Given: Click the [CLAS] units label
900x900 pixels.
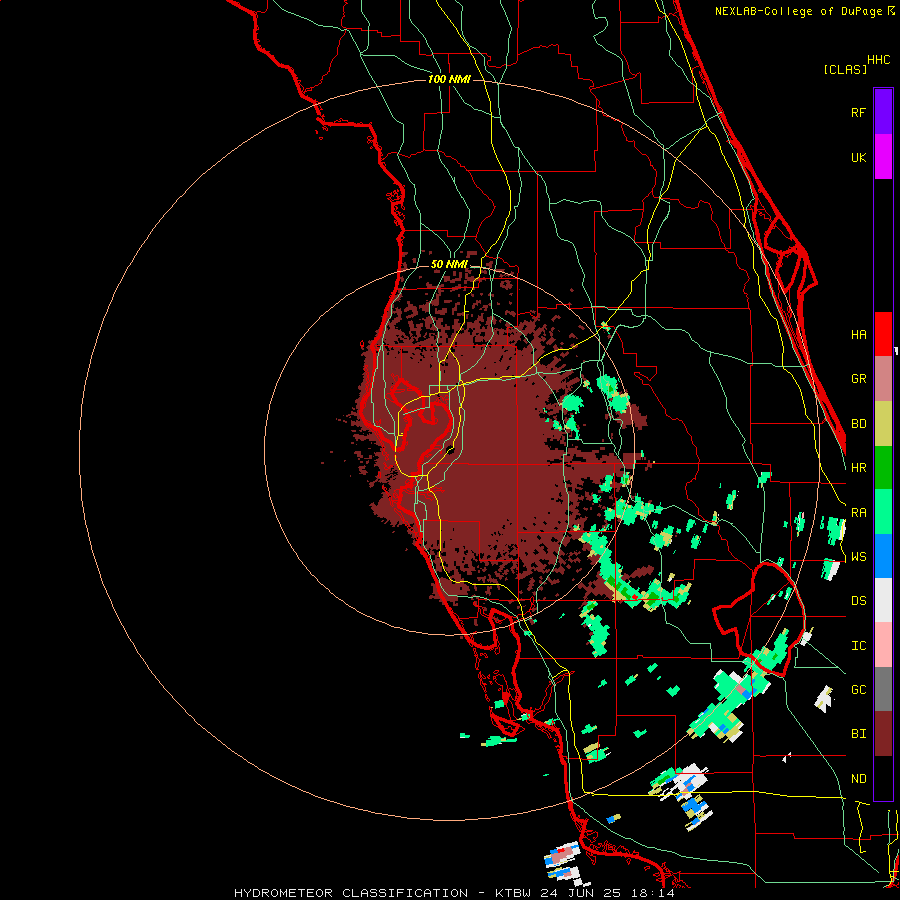Looking at the screenshot, I should click(x=845, y=69).
